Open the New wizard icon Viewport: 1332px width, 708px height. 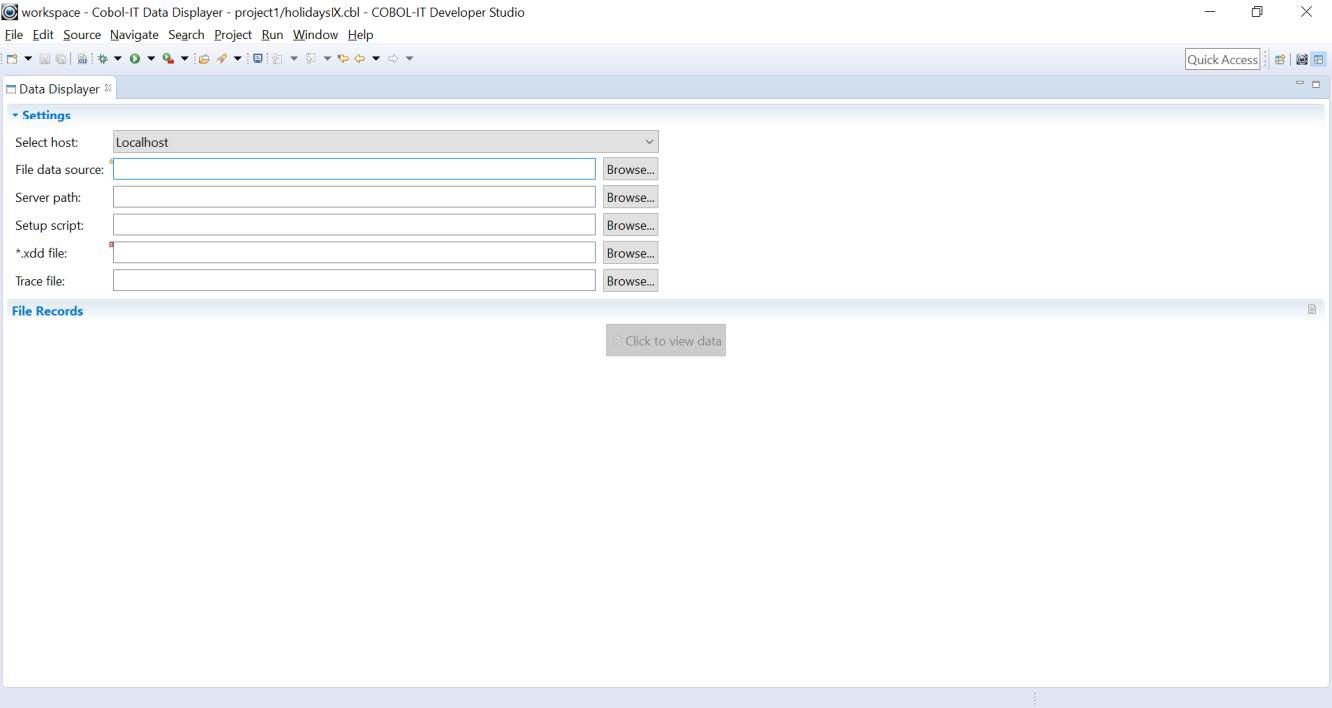point(14,57)
